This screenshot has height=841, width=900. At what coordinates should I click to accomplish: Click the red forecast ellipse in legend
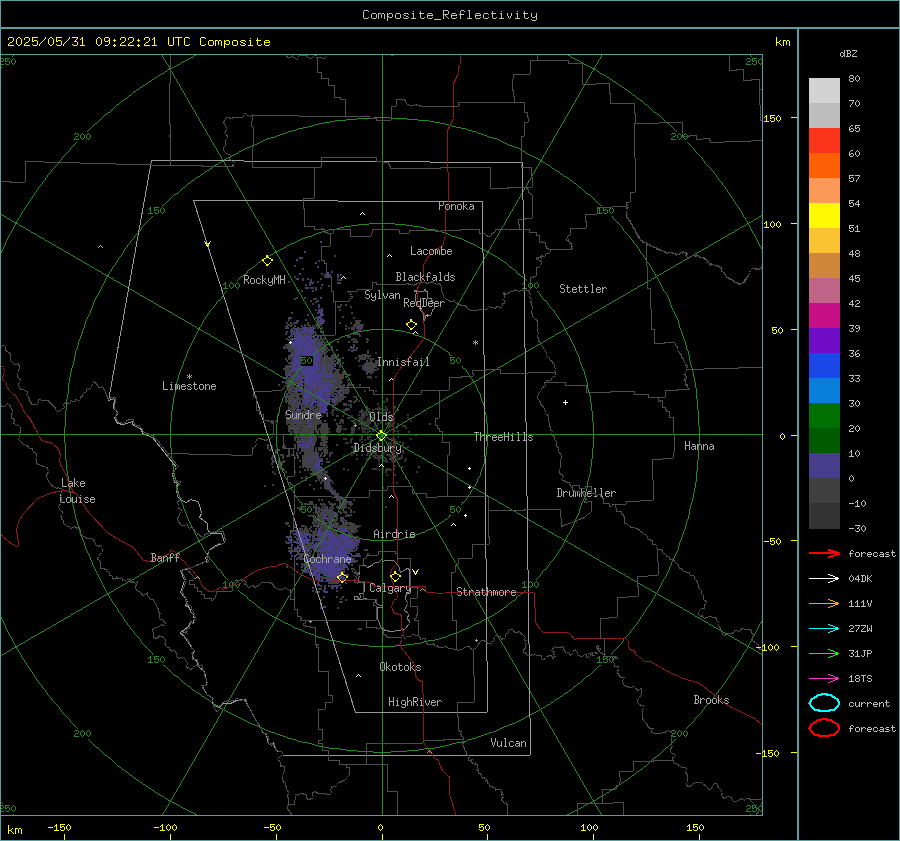click(824, 728)
